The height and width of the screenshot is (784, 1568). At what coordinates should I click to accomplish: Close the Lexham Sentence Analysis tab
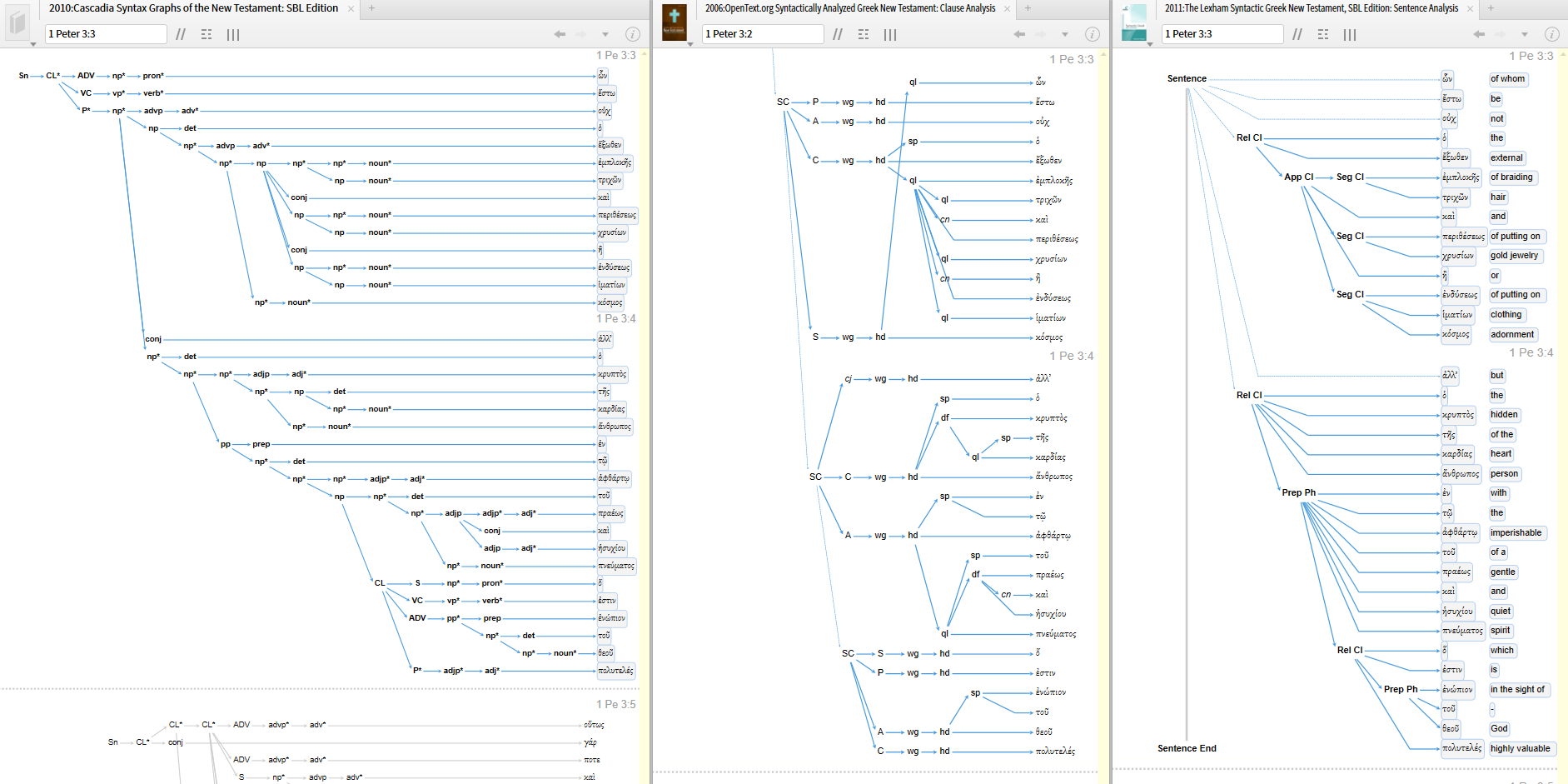[1470, 8]
